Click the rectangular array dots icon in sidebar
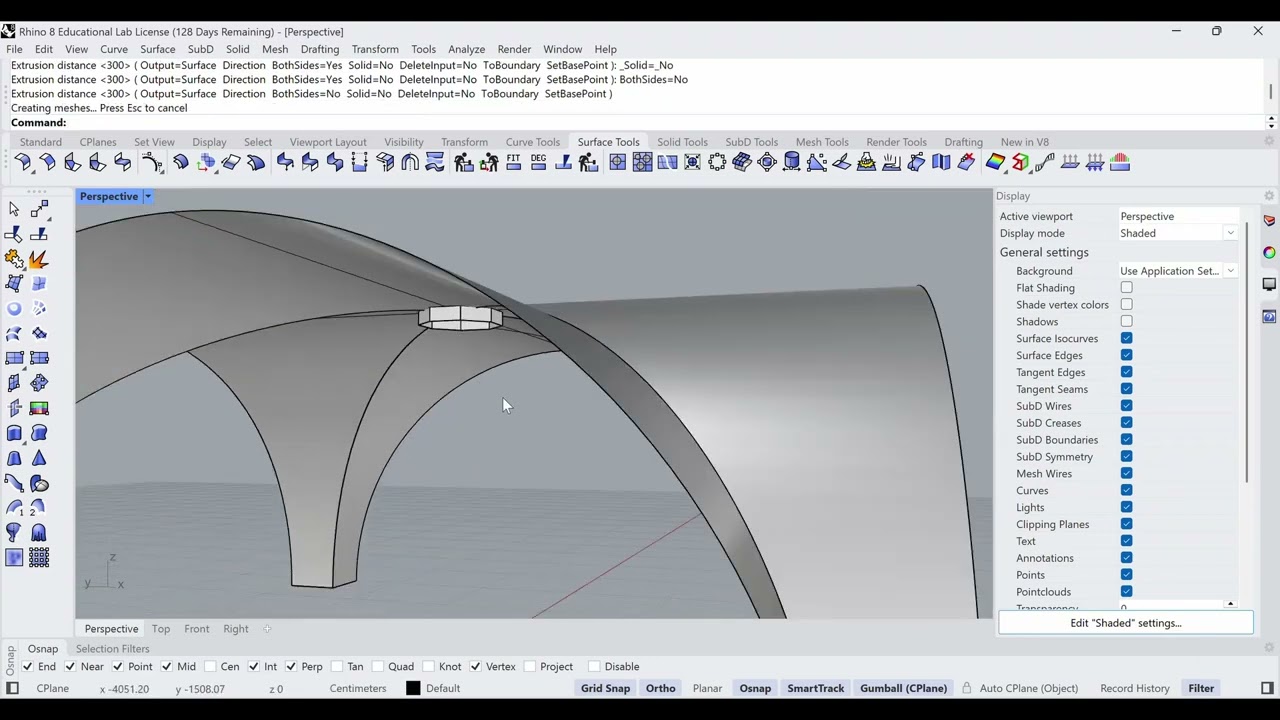 (x=39, y=557)
